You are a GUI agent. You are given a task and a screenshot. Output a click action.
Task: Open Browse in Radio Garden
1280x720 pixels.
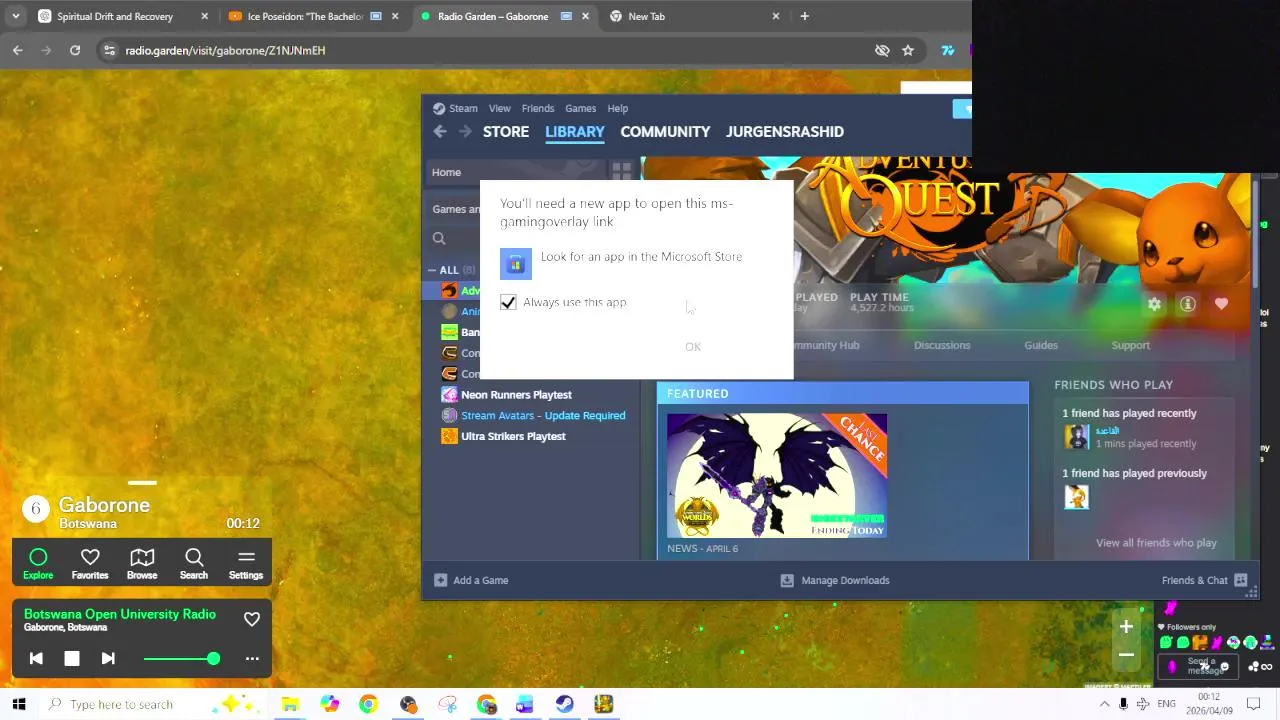click(142, 564)
